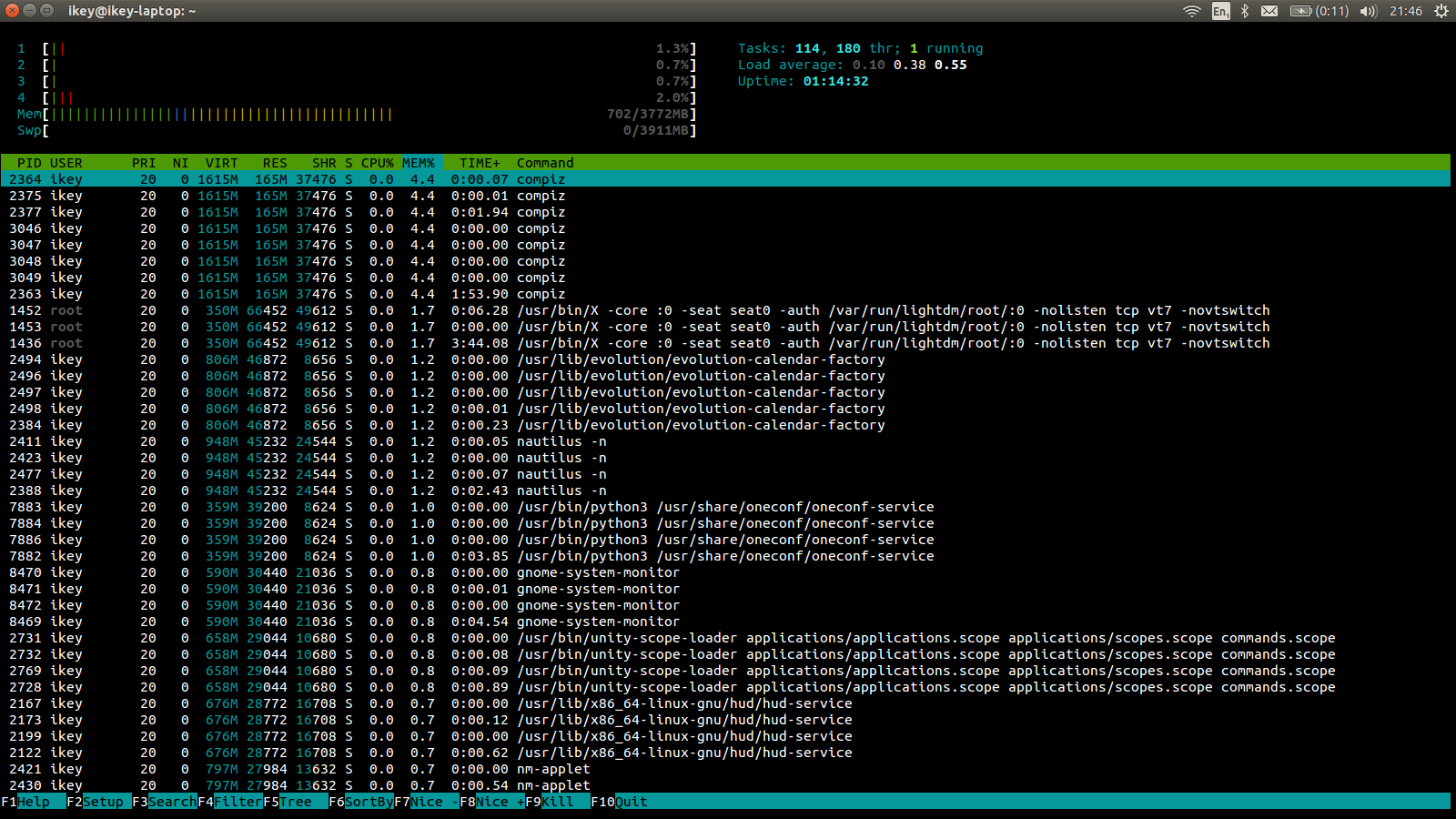
Task: Sort by the CPU% column header
Action: pyautogui.click(x=378, y=163)
